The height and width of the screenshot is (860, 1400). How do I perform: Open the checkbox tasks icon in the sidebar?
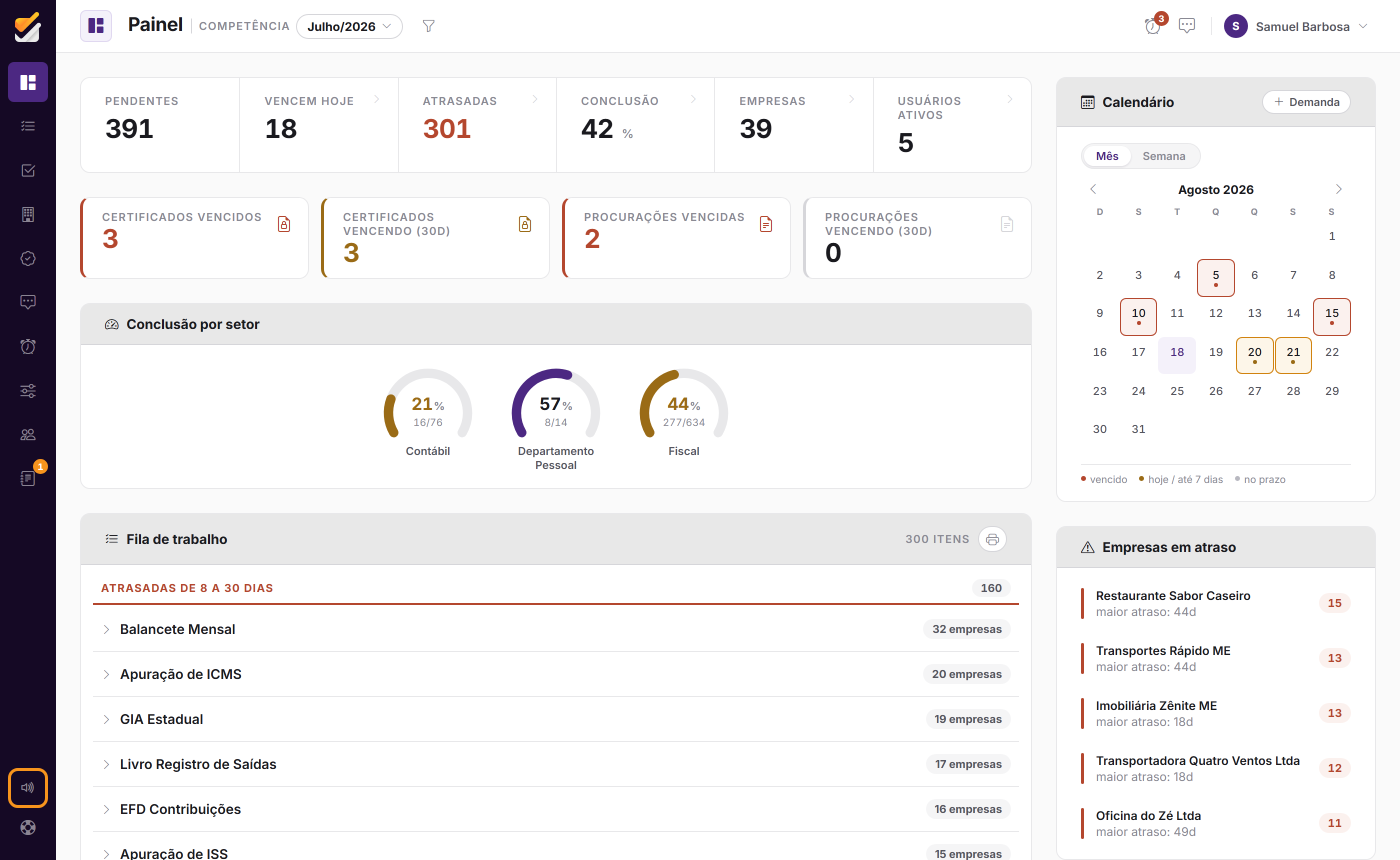click(28, 170)
